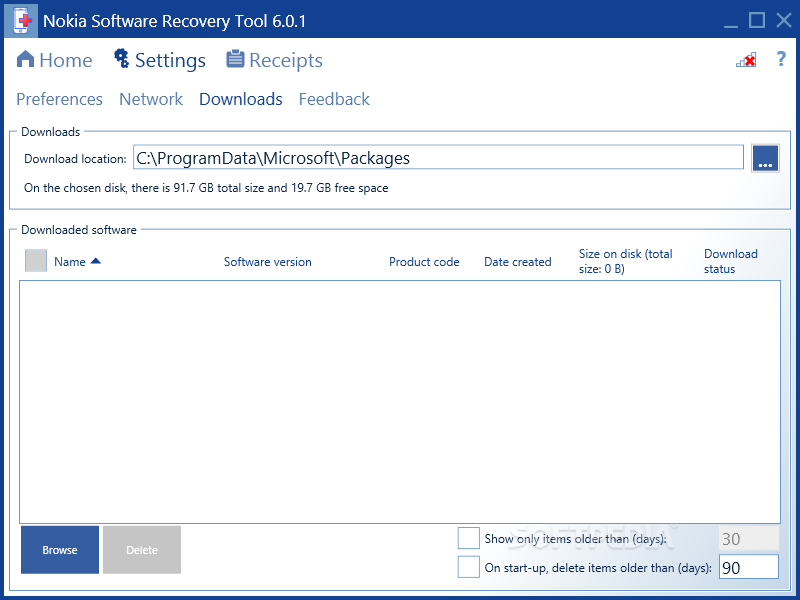
Task: Click the network disconnected status icon
Action: pyautogui.click(x=746, y=60)
